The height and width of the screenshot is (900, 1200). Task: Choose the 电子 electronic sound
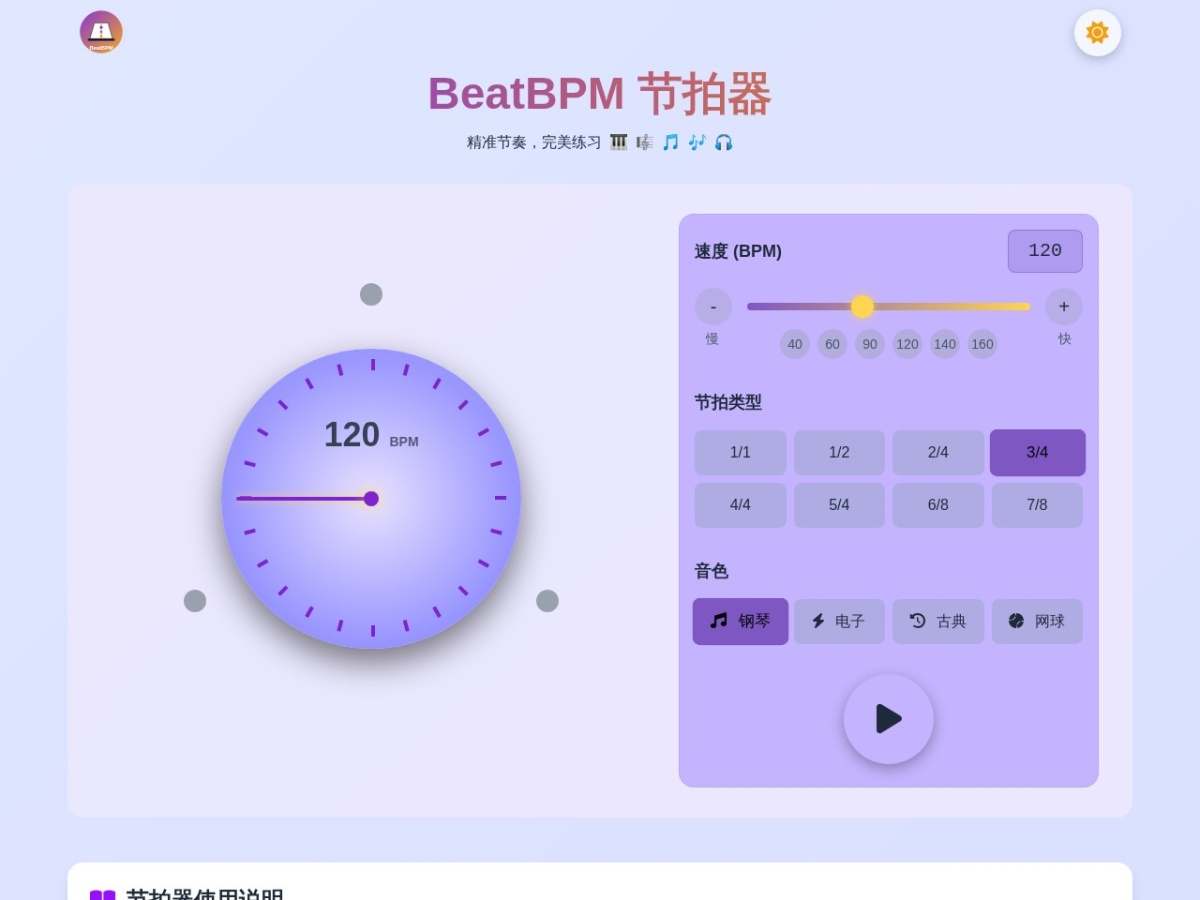839,621
